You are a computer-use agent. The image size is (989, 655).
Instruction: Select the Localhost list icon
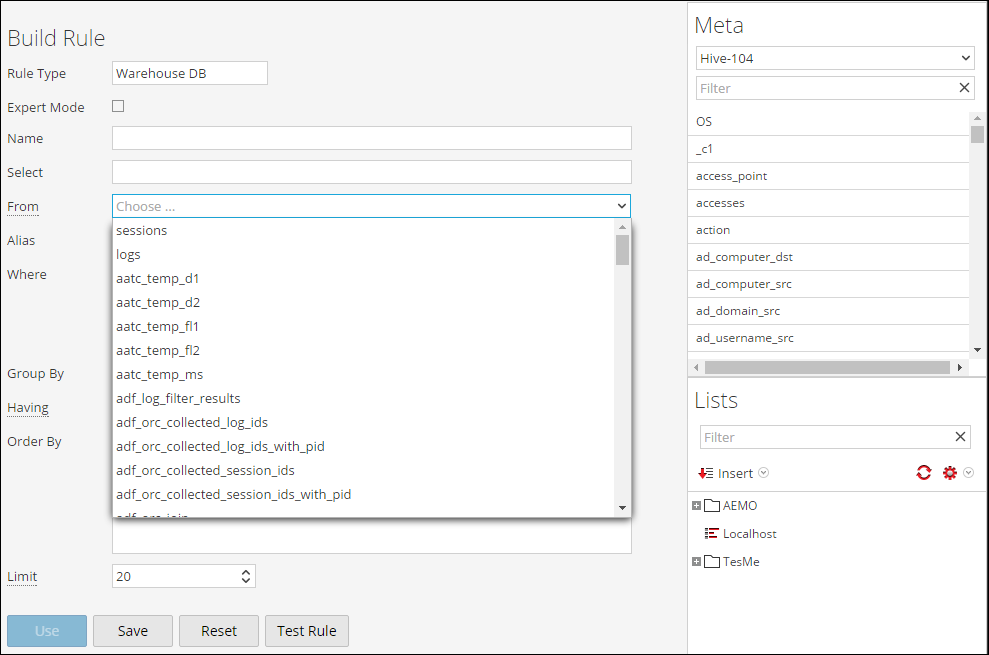click(711, 533)
